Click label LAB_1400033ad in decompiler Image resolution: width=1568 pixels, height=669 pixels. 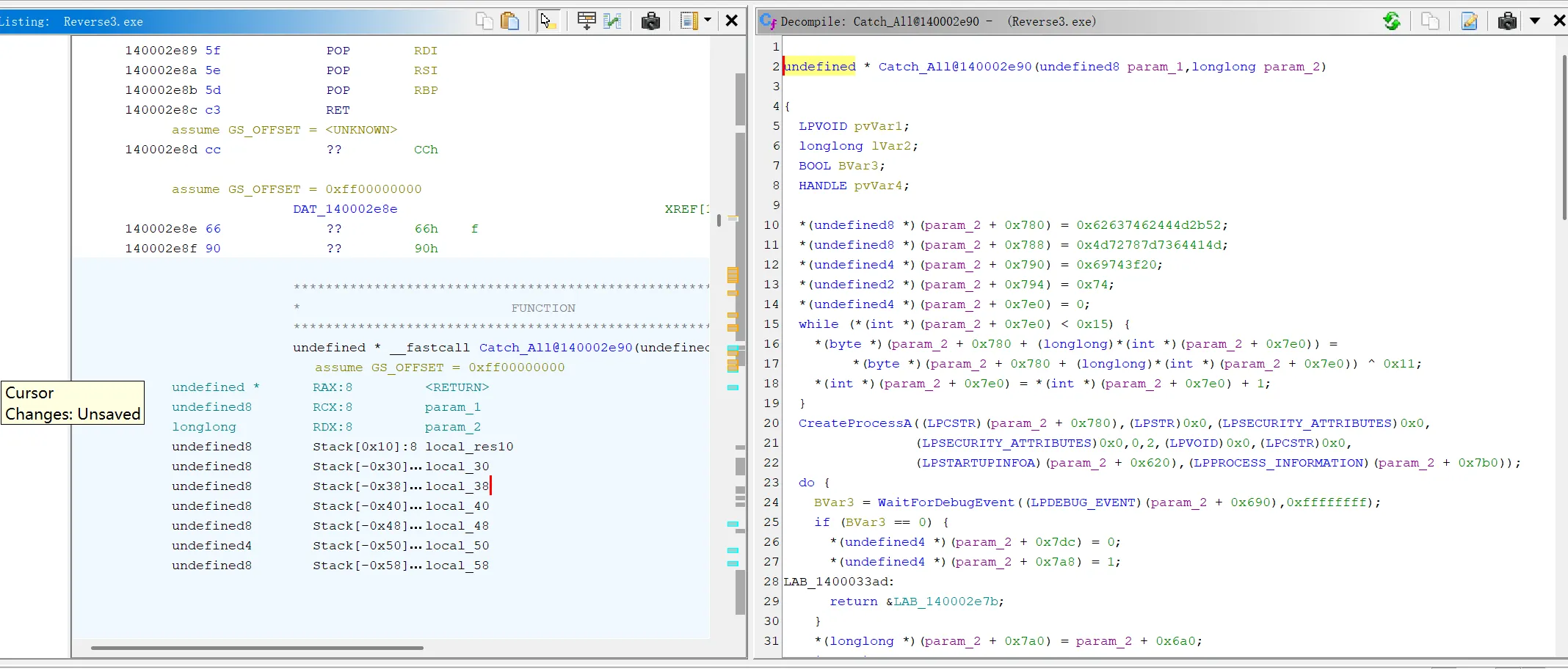pyautogui.click(x=837, y=582)
